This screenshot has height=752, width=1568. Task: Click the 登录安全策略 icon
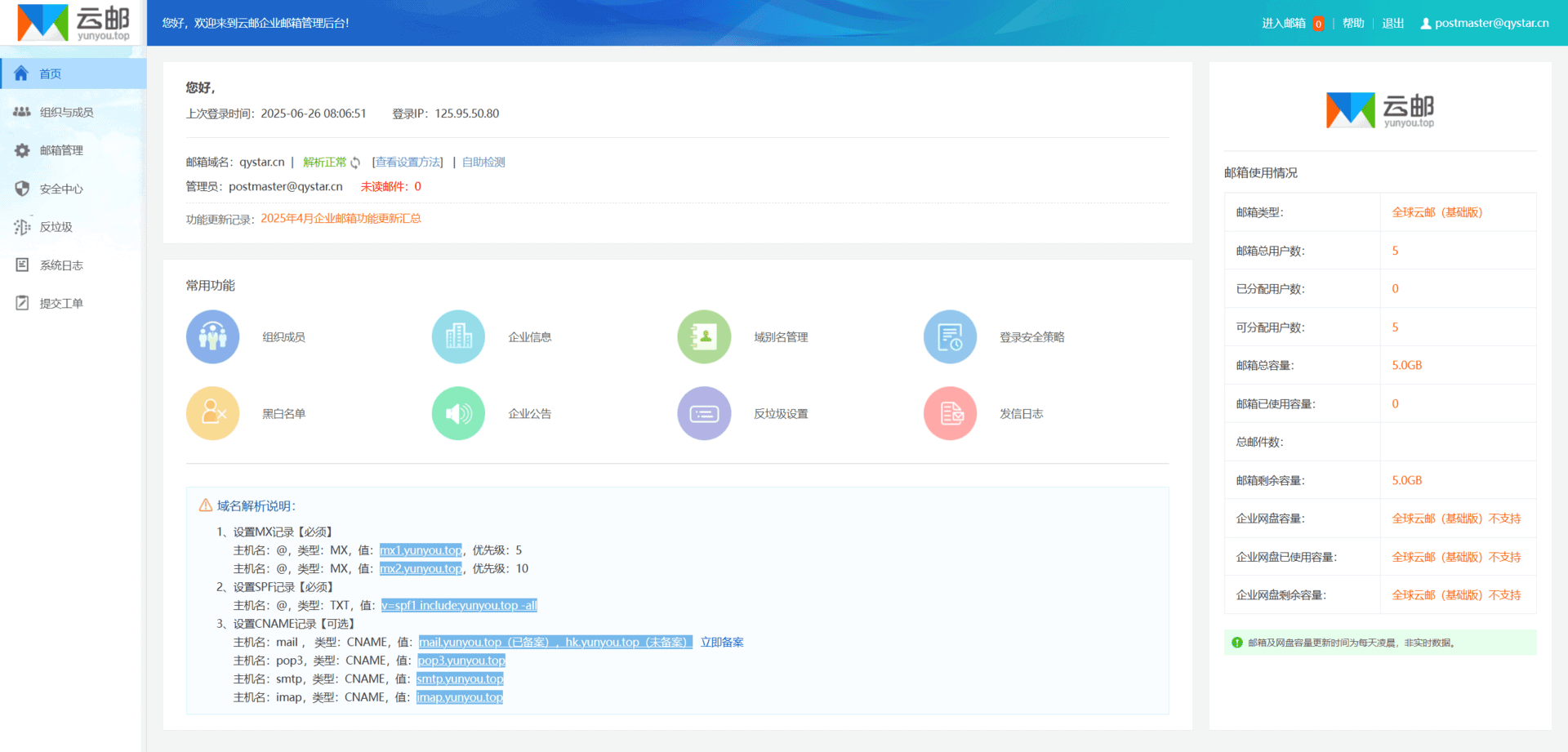click(950, 336)
